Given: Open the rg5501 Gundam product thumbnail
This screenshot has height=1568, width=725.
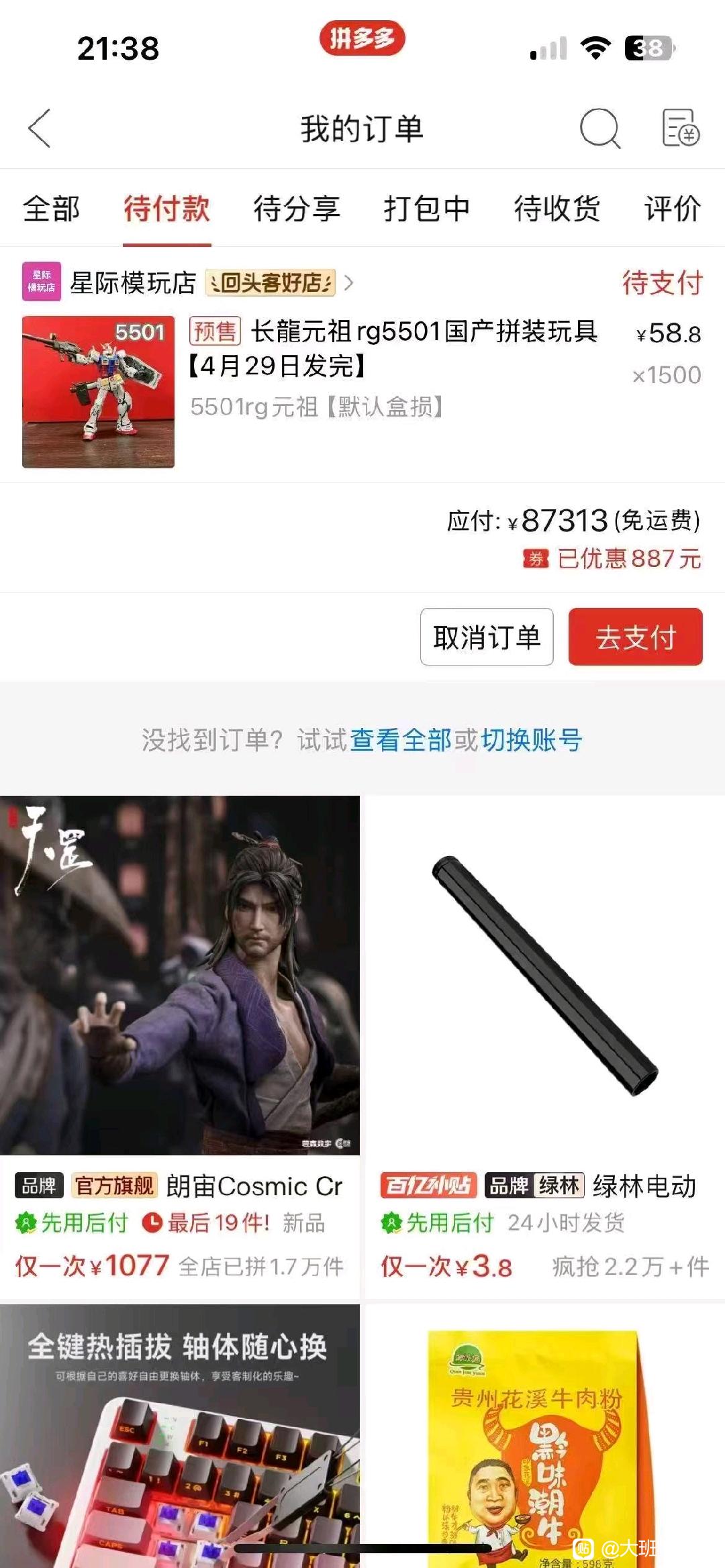Looking at the screenshot, I should click(x=98, y=392).
